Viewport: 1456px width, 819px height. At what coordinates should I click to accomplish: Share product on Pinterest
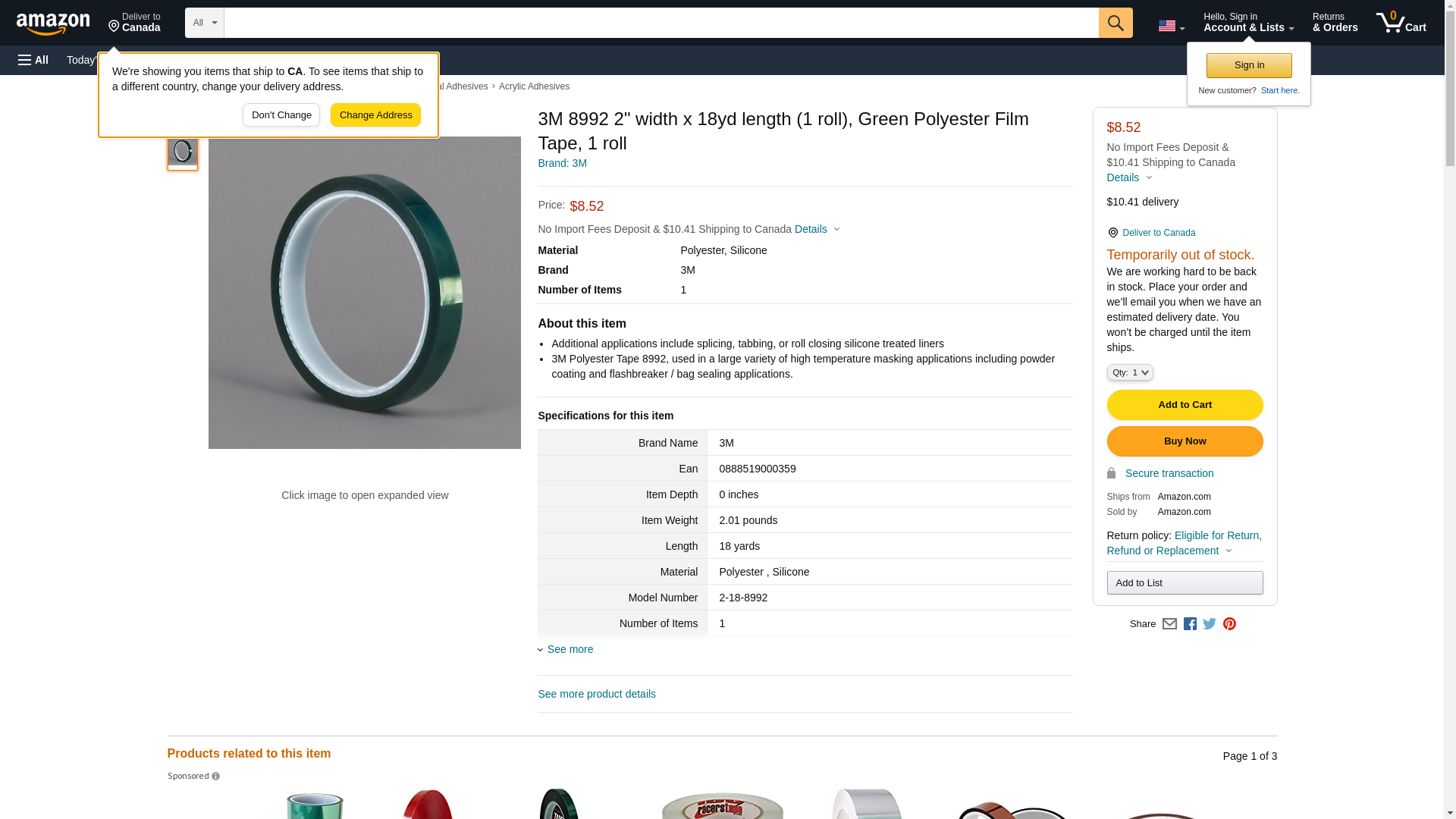point(1229,624)
